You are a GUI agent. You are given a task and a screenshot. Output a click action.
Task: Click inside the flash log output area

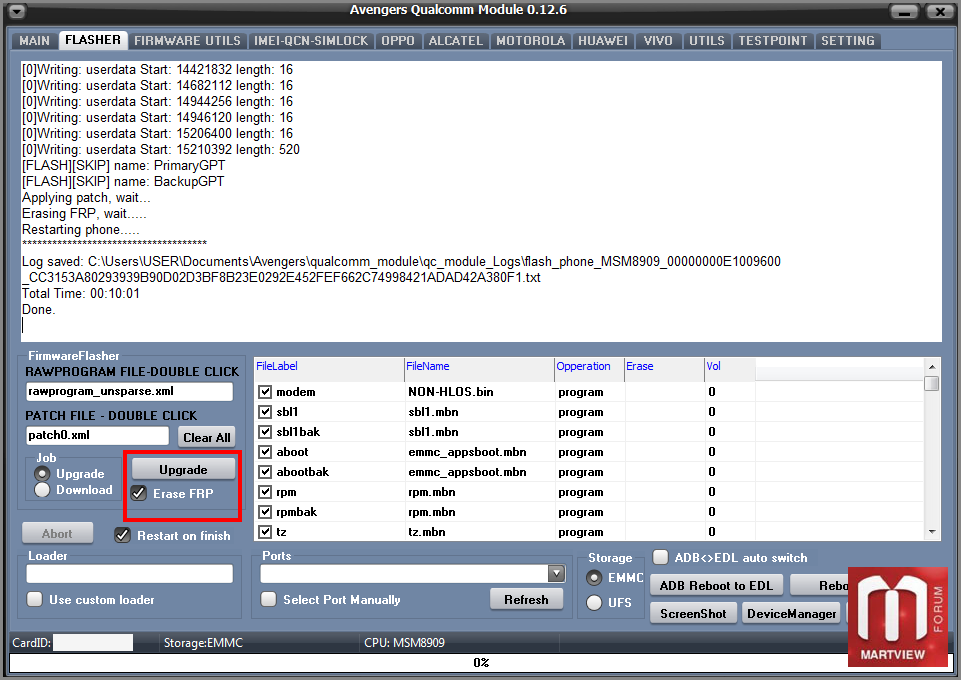click(481, 201)
